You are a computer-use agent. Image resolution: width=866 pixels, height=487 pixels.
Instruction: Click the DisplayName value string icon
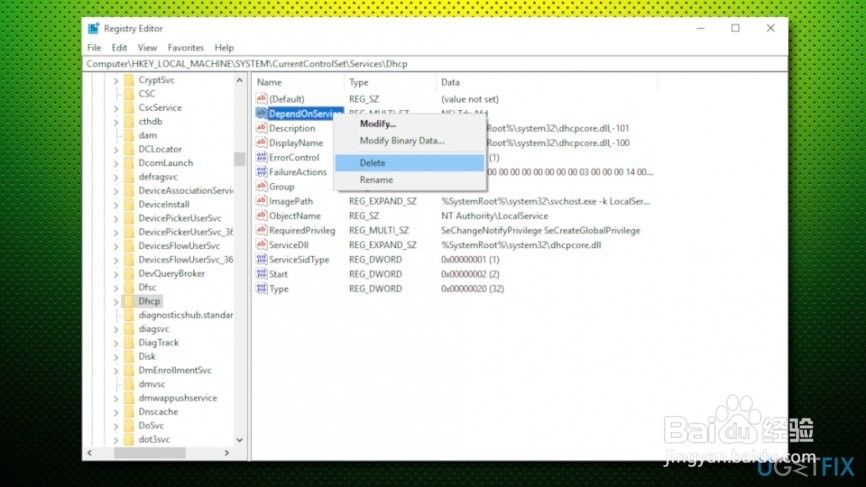pos(262,142)
